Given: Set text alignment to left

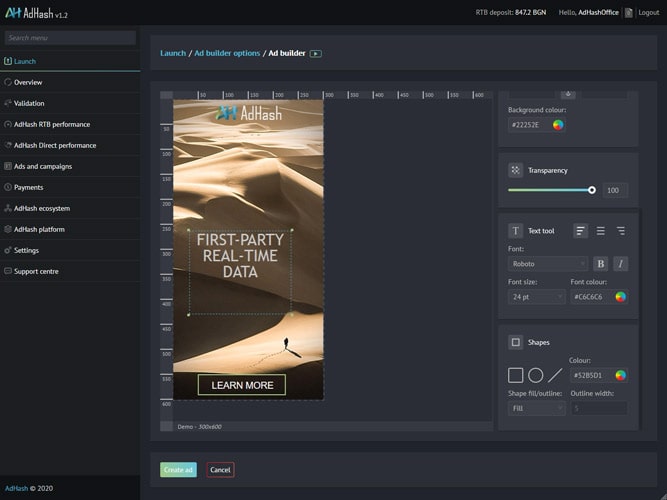Looking at the screenshot, I should [581, 231].
